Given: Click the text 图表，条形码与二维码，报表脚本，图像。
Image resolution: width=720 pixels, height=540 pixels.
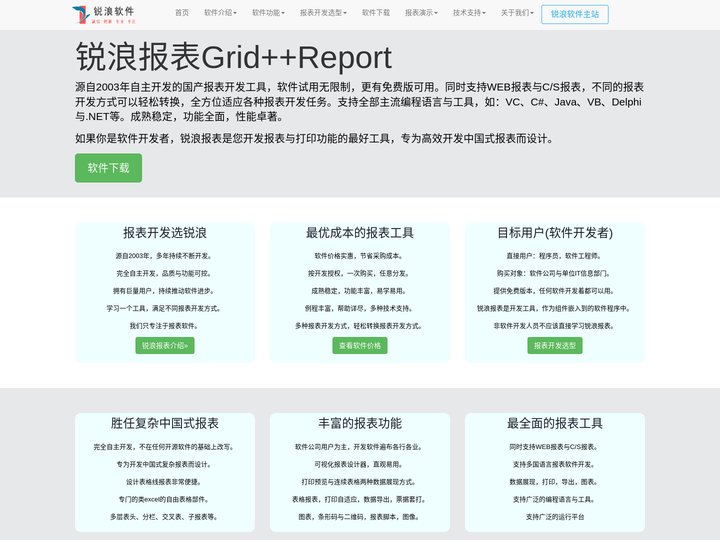Looking at the screenshot, I should click(x=360, y=517).
